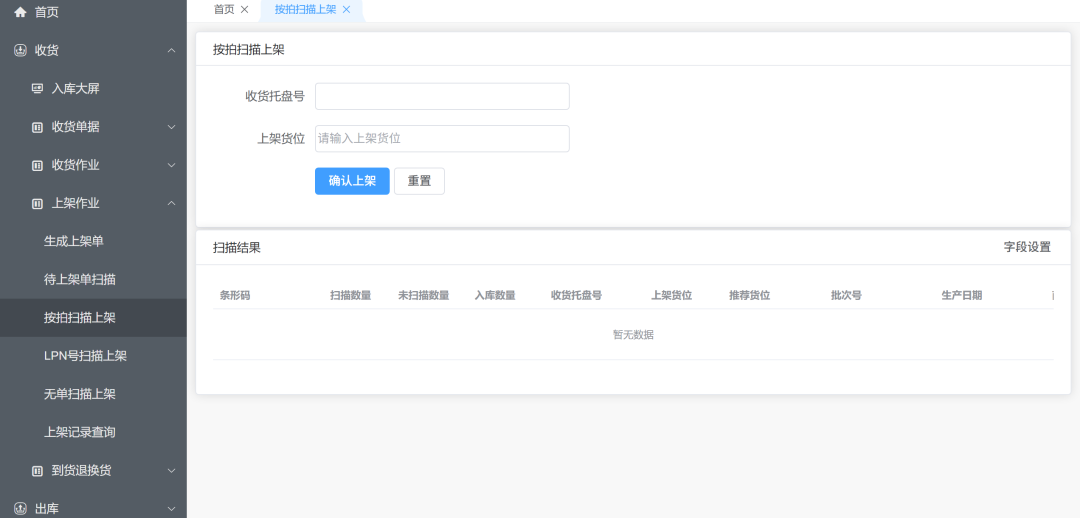Image resolution: width=1080 pixels, height=518 pixels.
Task: Open 上架记录查询 menu item
Action: coord(80,432)
